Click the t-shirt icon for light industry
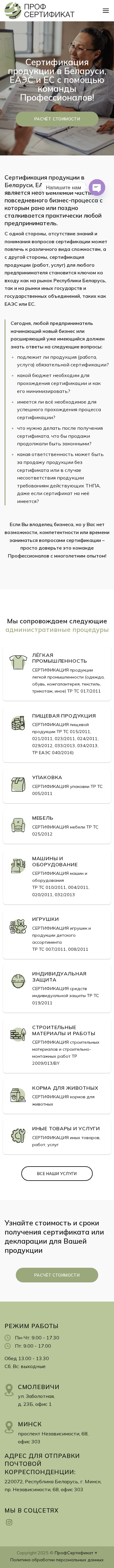Screen dimensions: 114x1568 [18, 662]
